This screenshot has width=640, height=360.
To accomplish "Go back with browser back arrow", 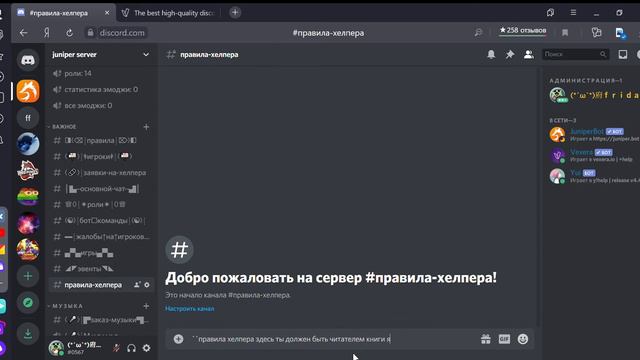I will click(x=24, y=33).
